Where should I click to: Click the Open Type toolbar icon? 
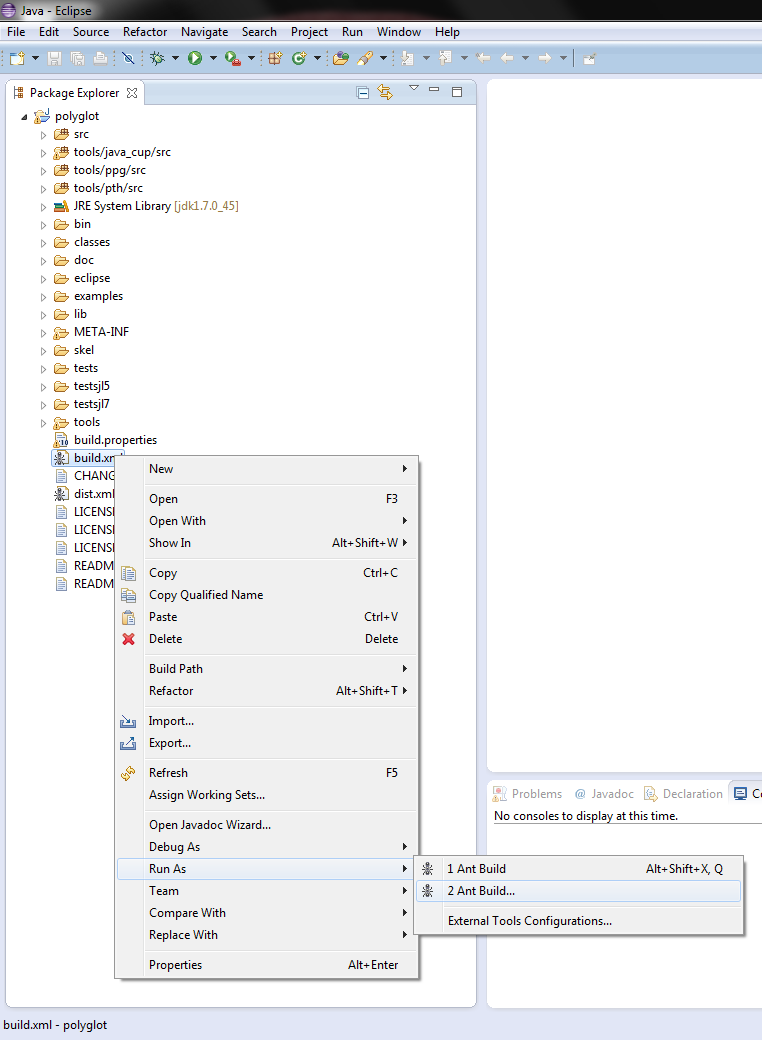[341, 59]
